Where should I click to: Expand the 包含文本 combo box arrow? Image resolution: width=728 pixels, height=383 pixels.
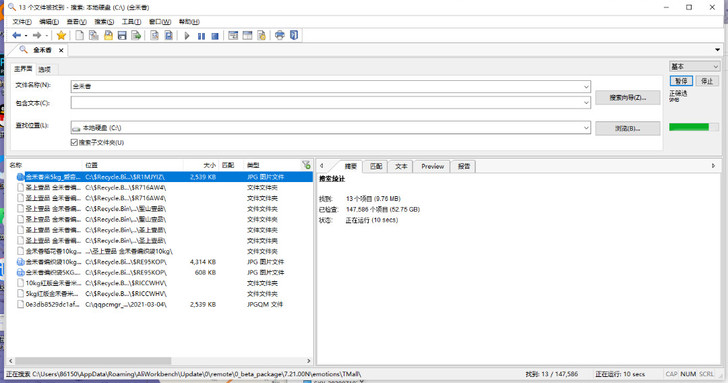click(586, 103)
